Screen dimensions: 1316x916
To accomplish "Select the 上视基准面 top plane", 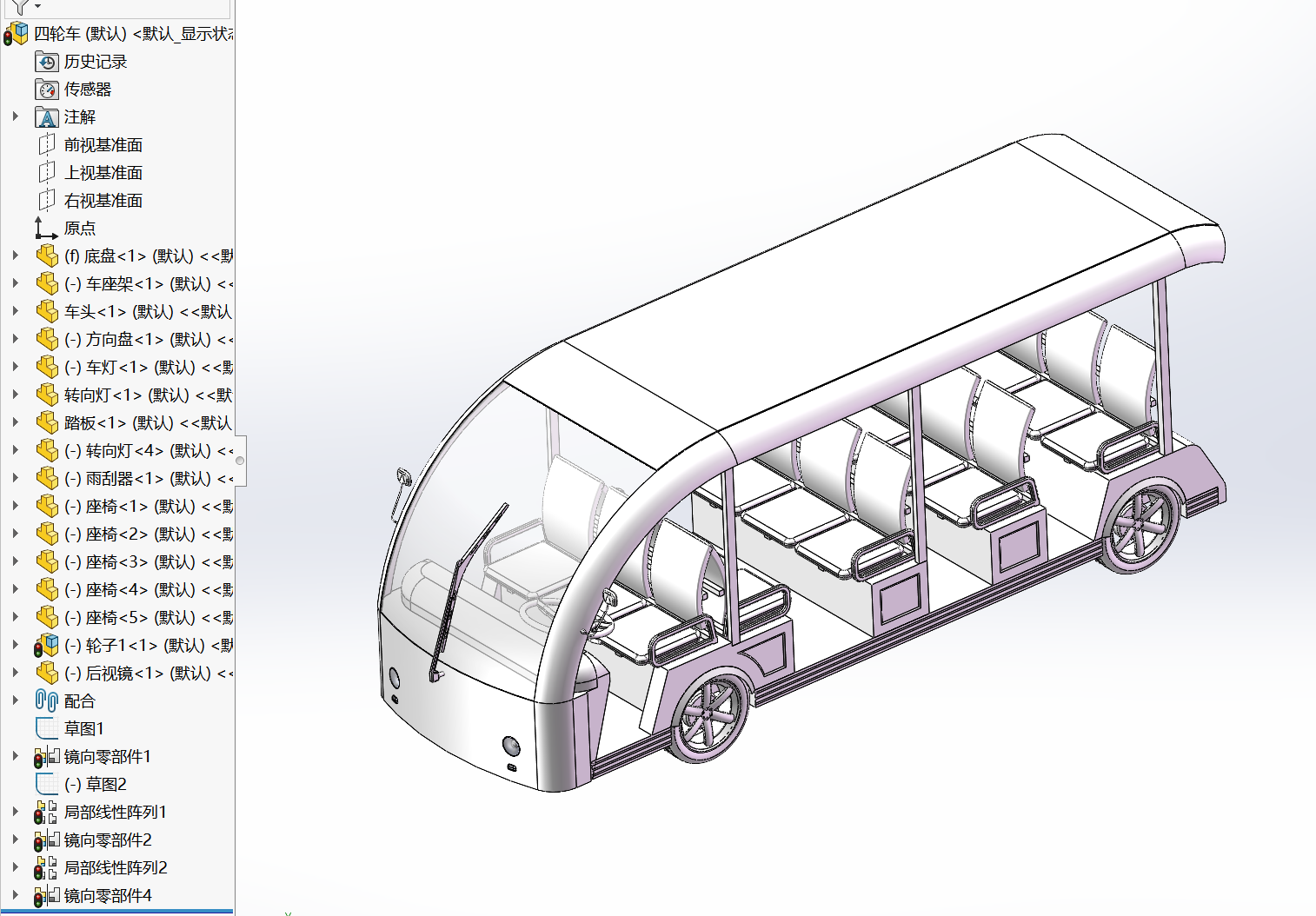I will click(x=103, y=173).
